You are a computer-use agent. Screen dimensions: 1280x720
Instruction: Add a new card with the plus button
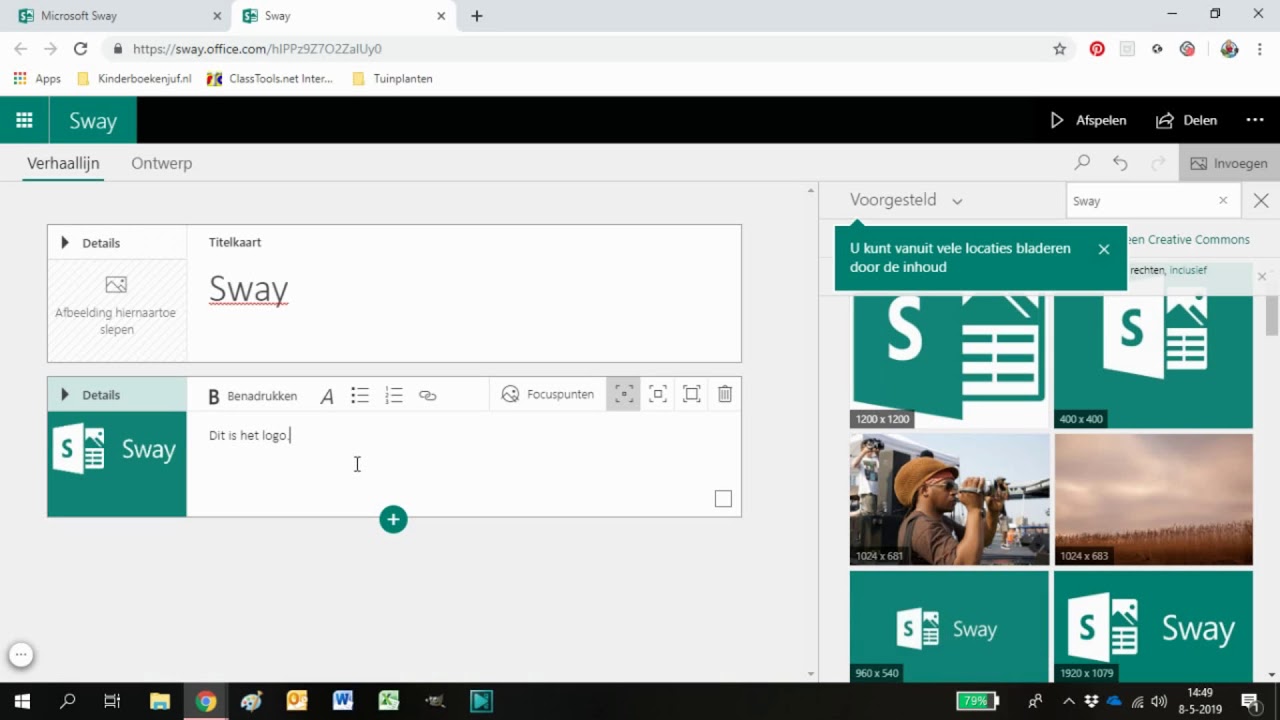[393, 519]
